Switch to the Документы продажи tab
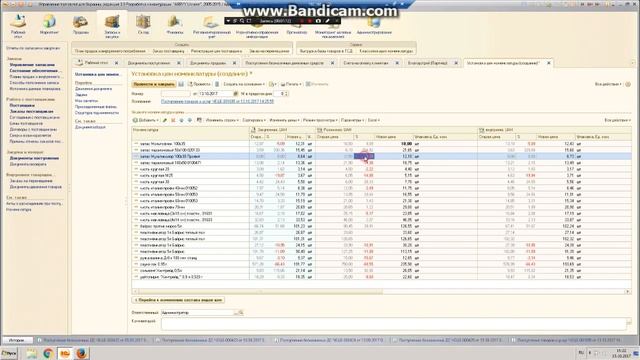The width and height of the screenshot is (640, 360). pyautogui.click(x=208, y=63)
